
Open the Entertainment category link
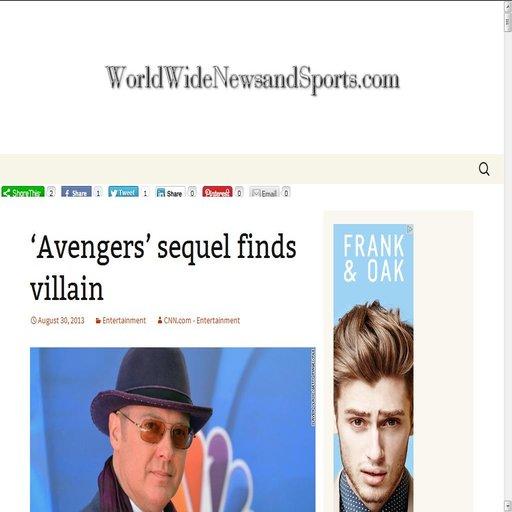[121, 320]
